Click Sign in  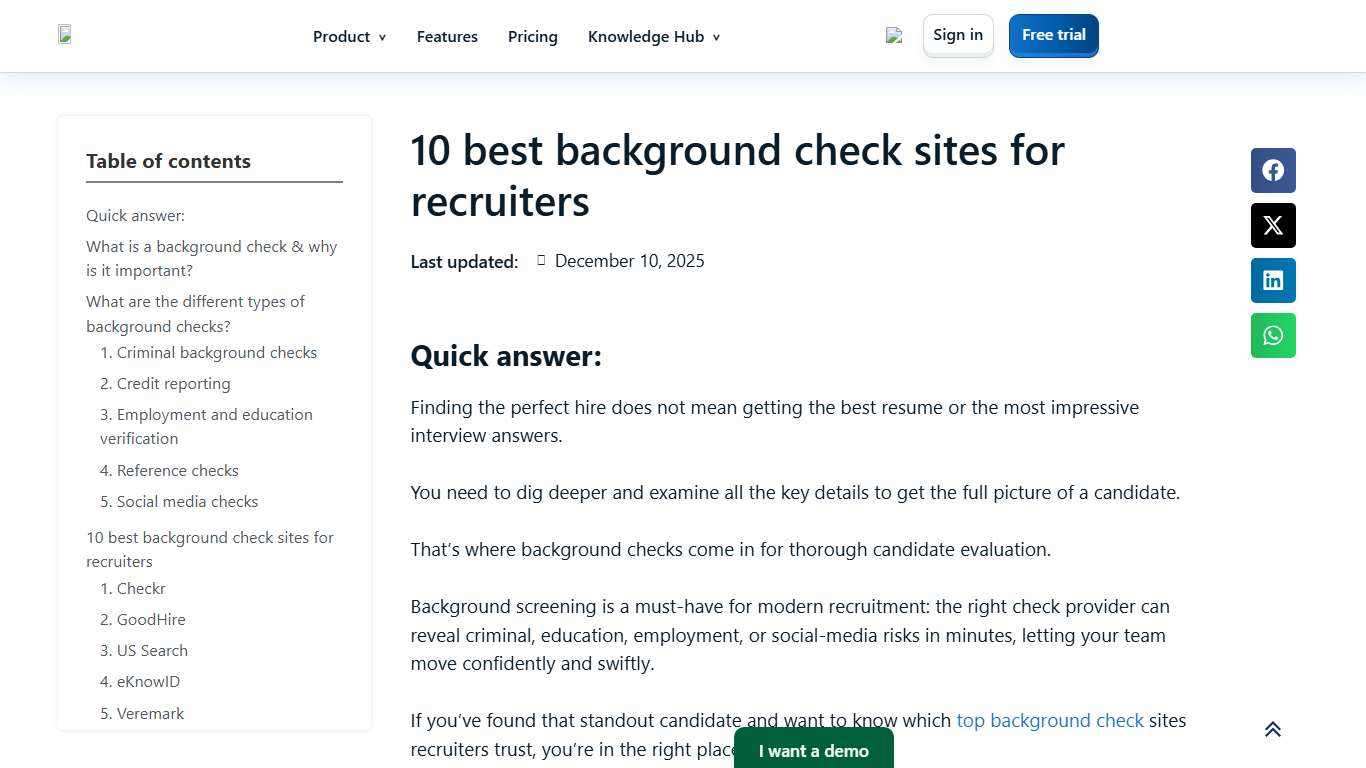957,34
